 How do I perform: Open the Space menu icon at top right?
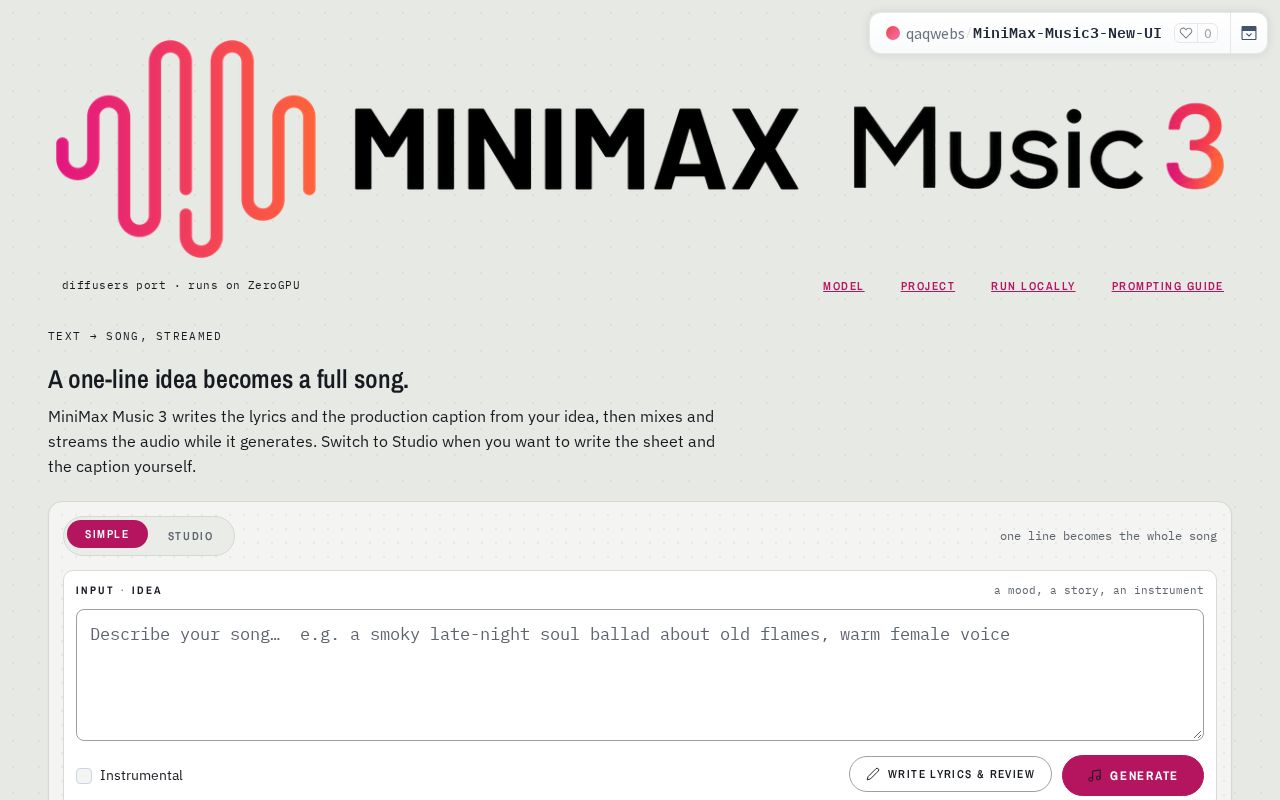(1249, 33)
